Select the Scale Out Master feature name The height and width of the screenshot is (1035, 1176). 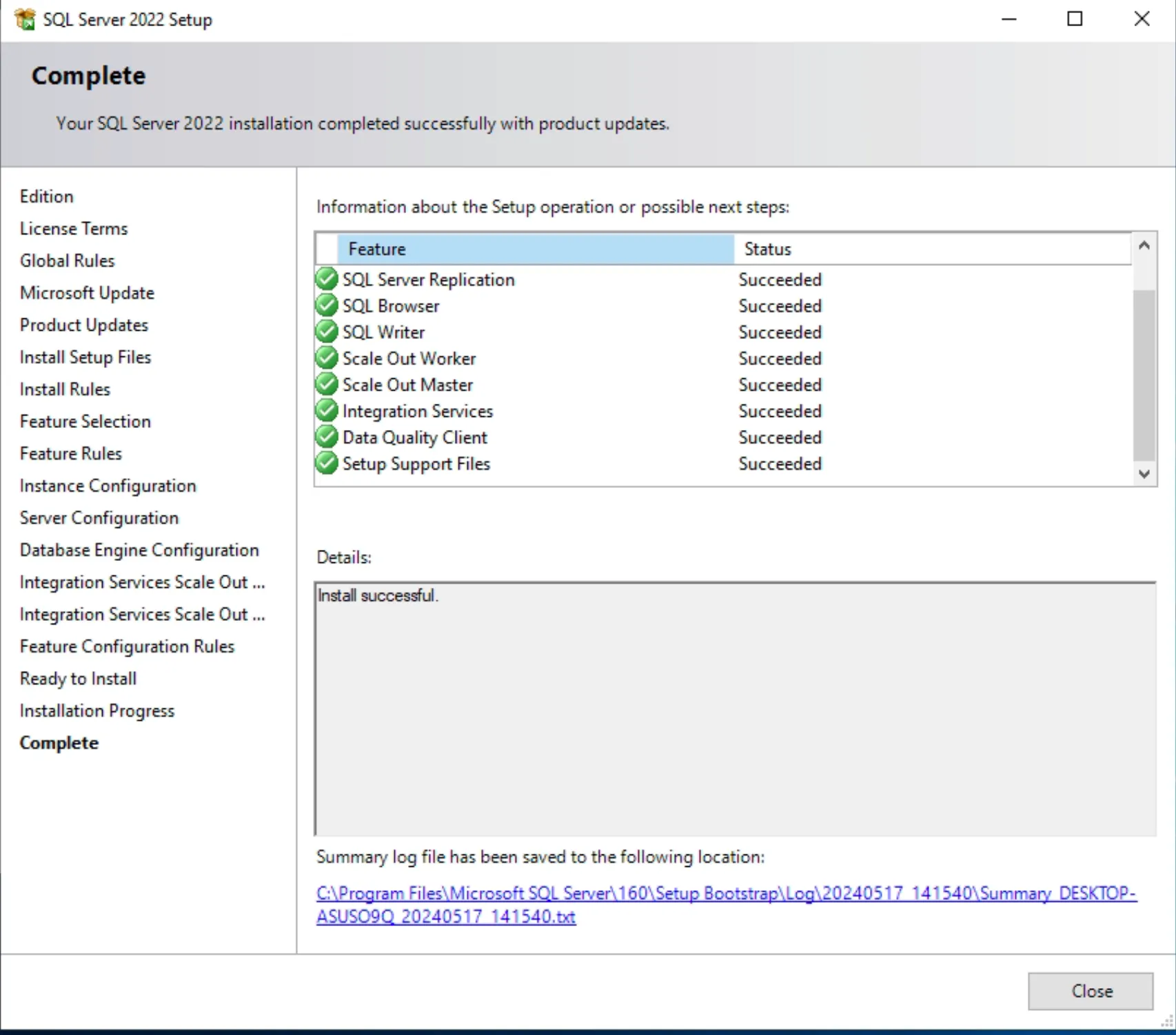(407, 384)
